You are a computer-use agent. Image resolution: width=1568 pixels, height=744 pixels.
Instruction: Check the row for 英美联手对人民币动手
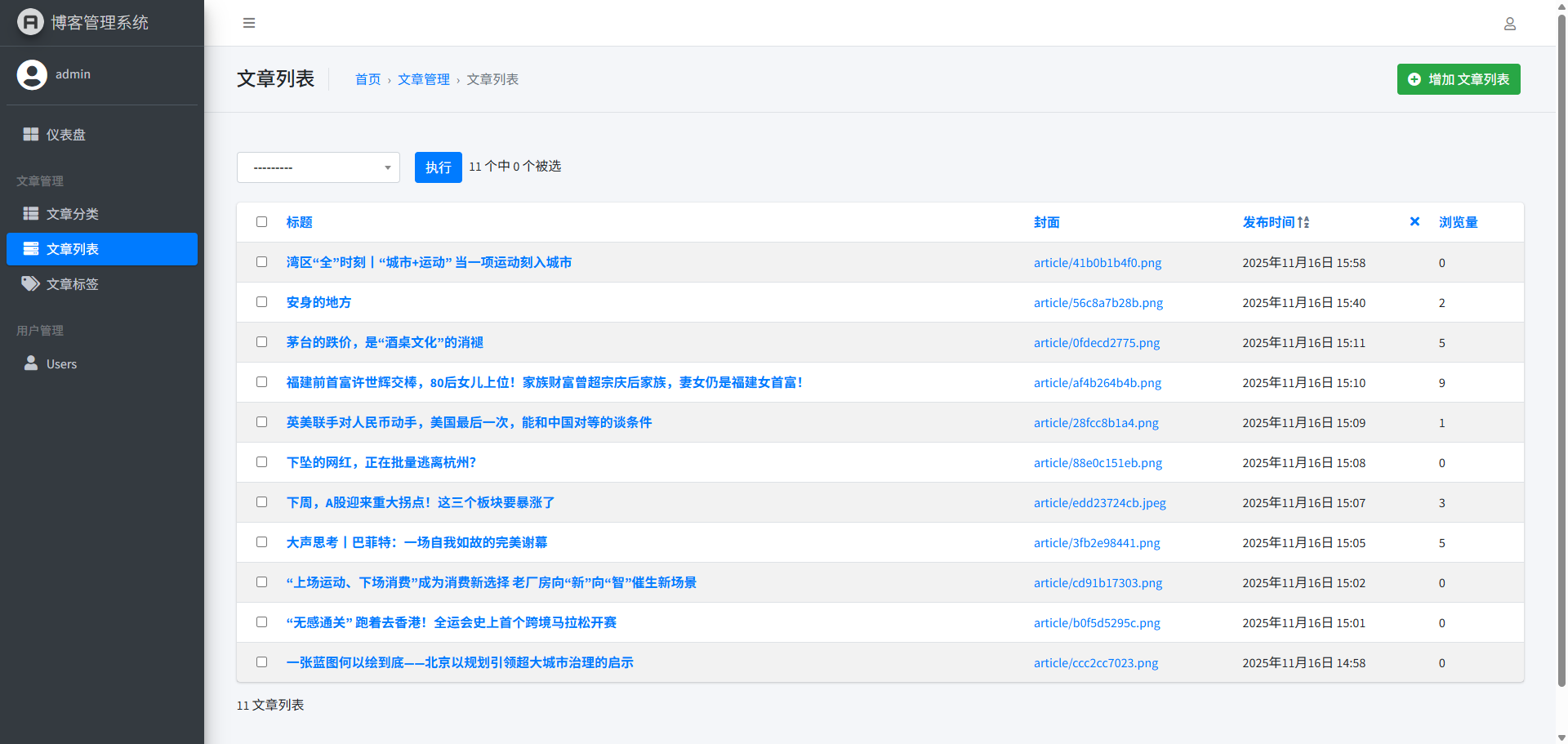point(261,421)
